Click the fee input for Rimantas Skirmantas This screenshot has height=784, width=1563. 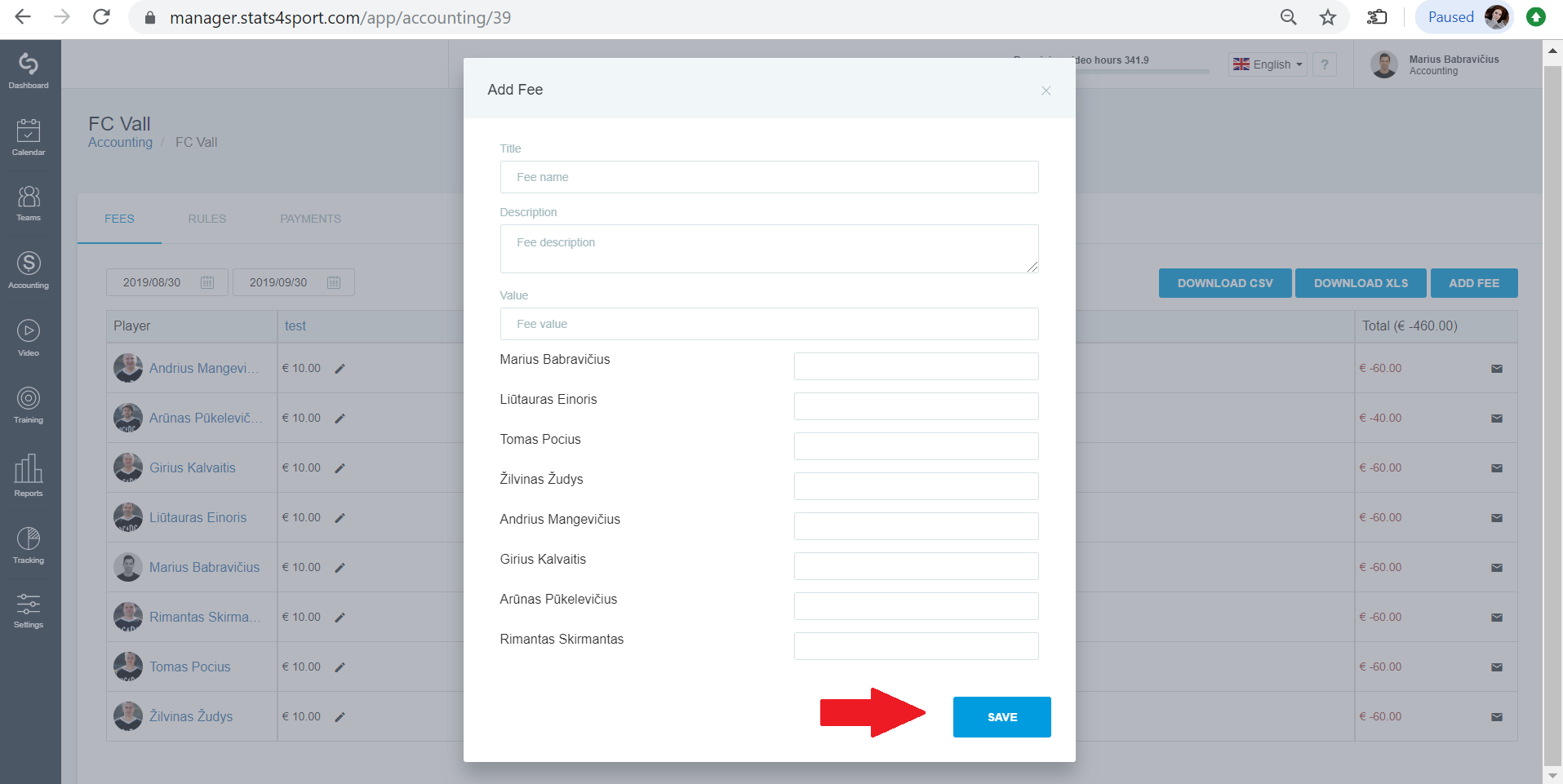point(916,646)
